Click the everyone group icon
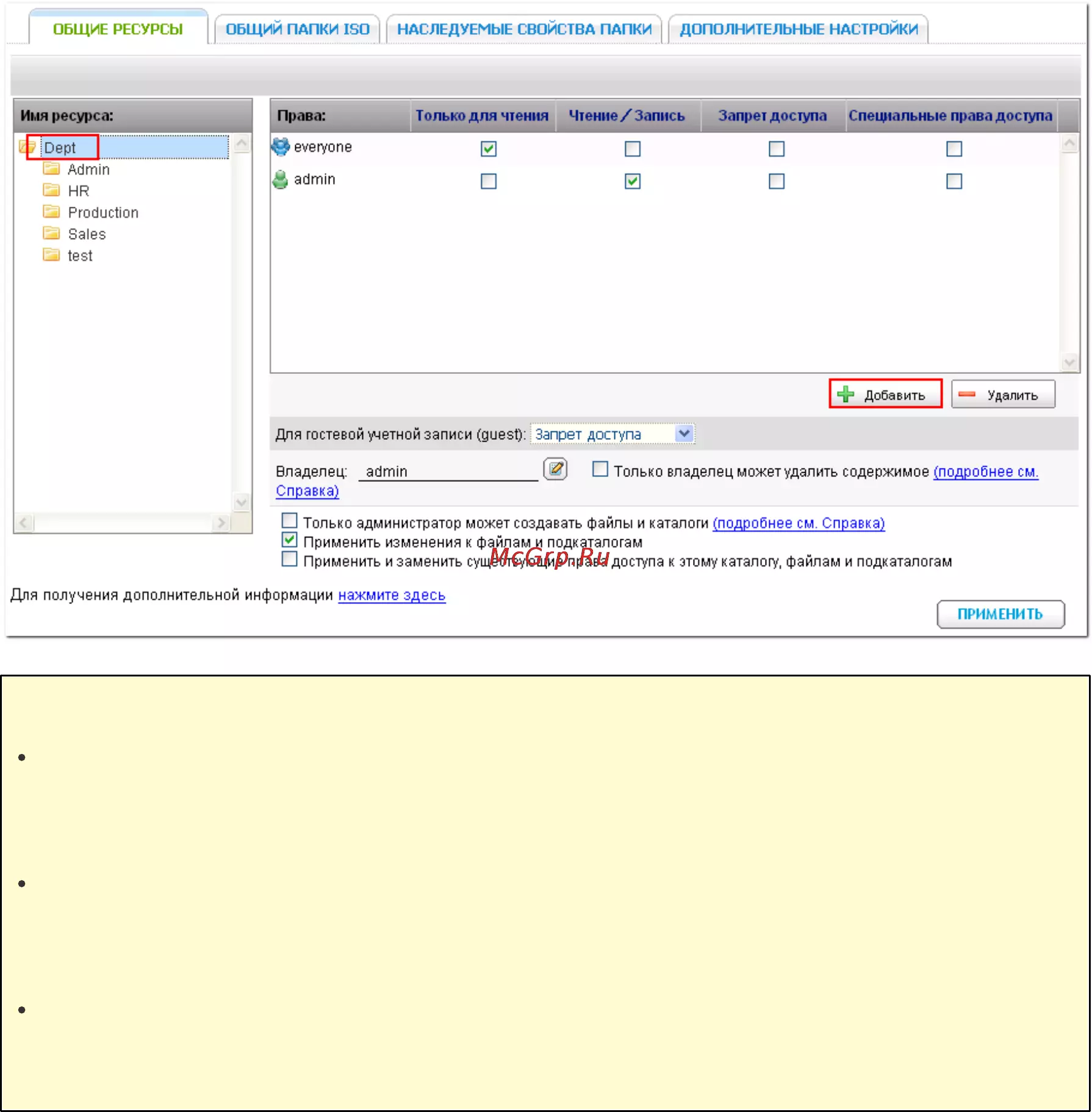The height and width of the screenshot is (1112, 1092). (281, 147)
